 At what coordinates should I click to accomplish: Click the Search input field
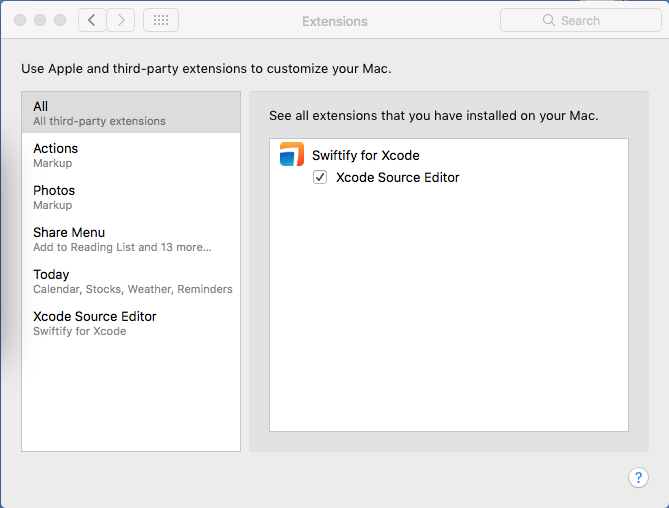point(590,20)
